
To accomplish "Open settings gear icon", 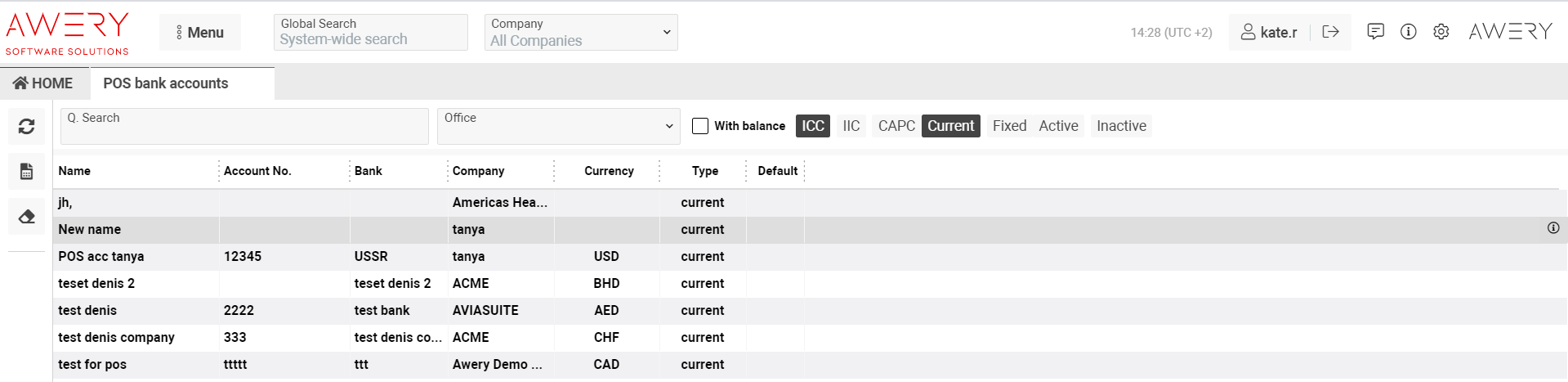I will pos(1441,32).
